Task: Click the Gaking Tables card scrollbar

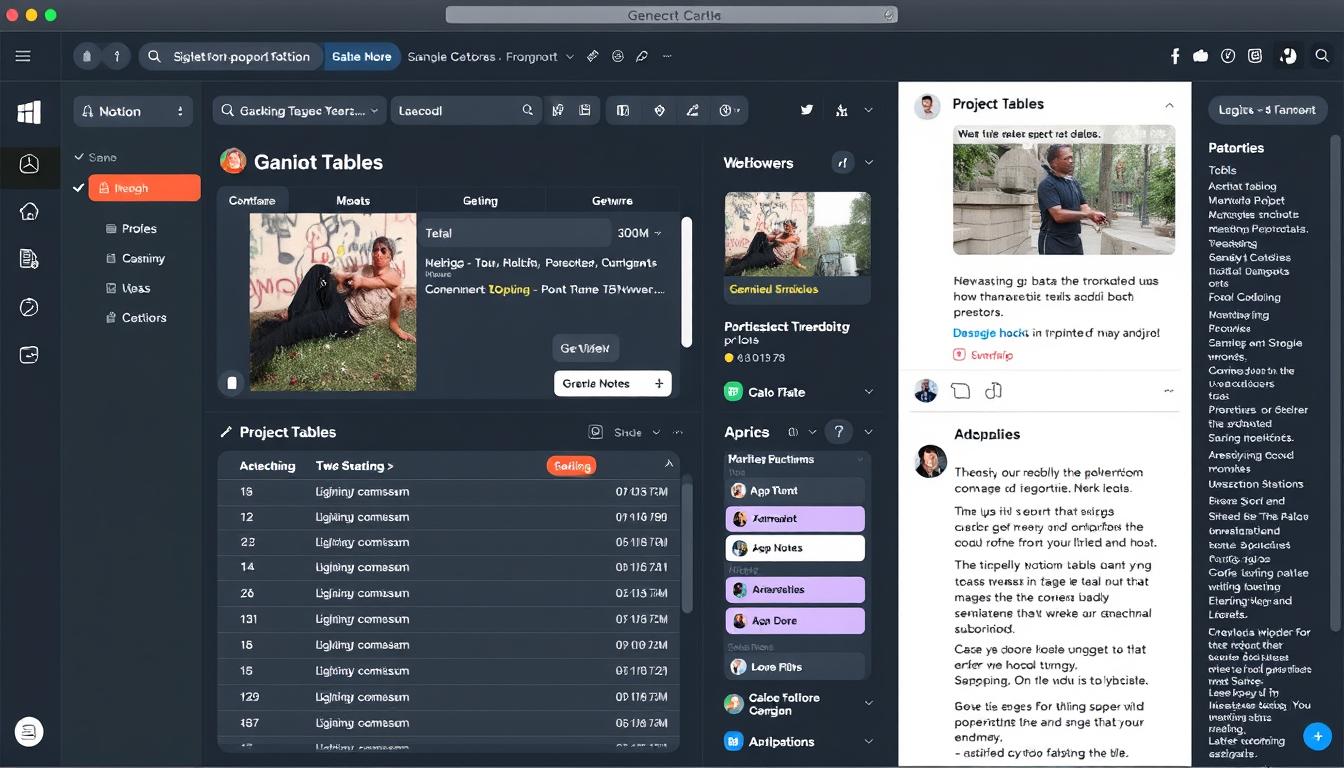Action: point(686,282)
